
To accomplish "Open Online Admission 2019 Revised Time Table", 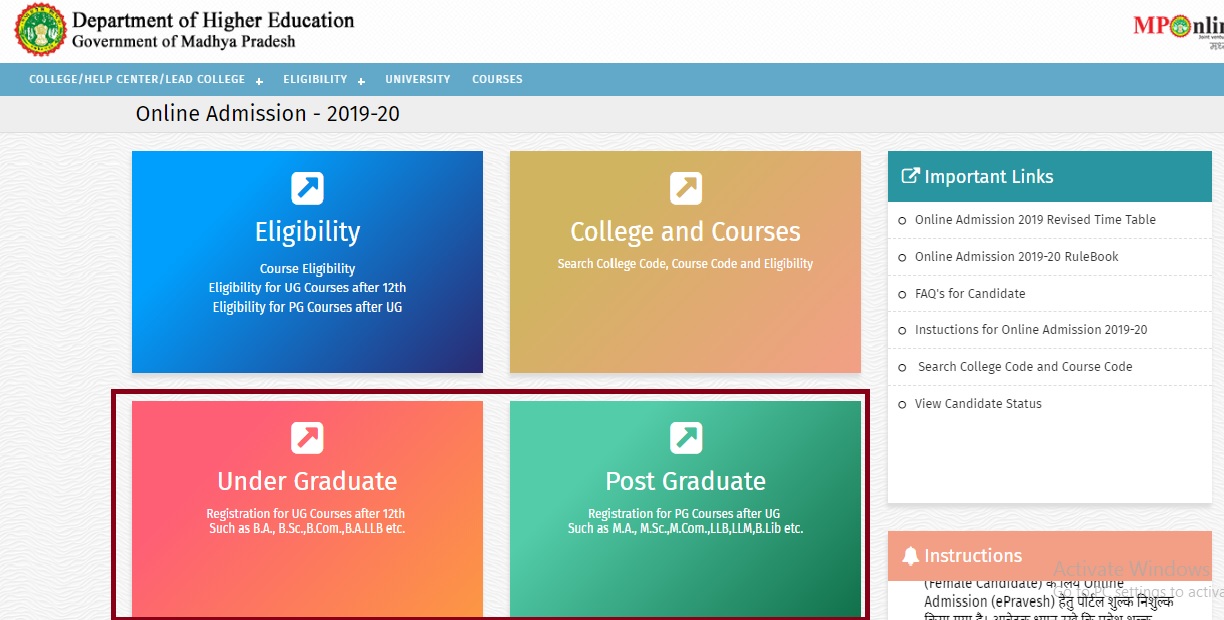I will coord(1034,220).
